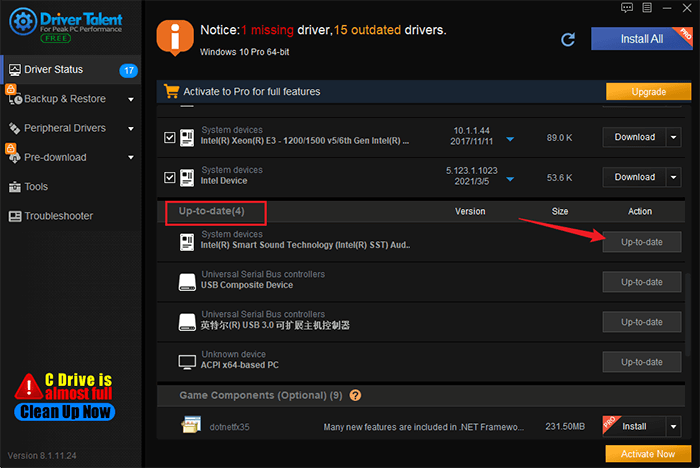Click the shopping cart icon
Image resolution: width=700 pixels, height=468 pixels.
pos(171,91)
